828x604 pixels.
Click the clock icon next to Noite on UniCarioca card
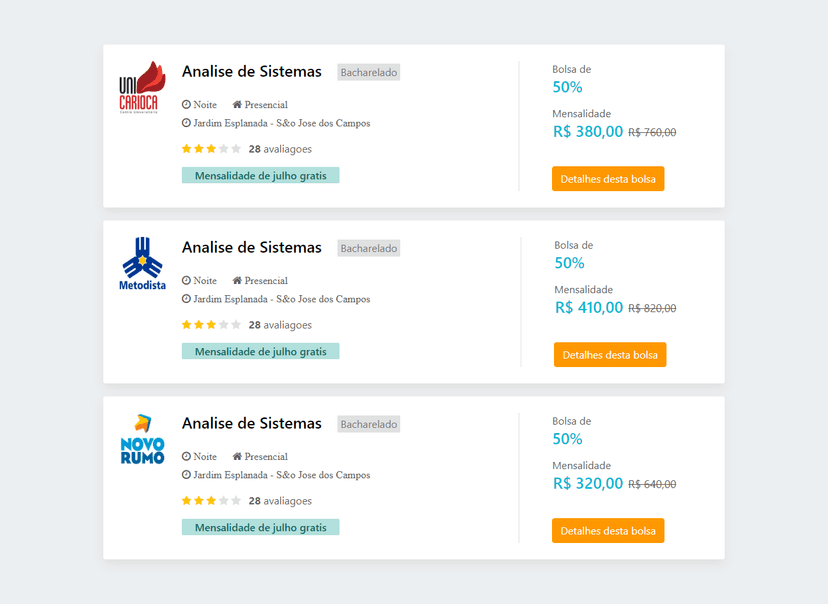coord(185,104)
